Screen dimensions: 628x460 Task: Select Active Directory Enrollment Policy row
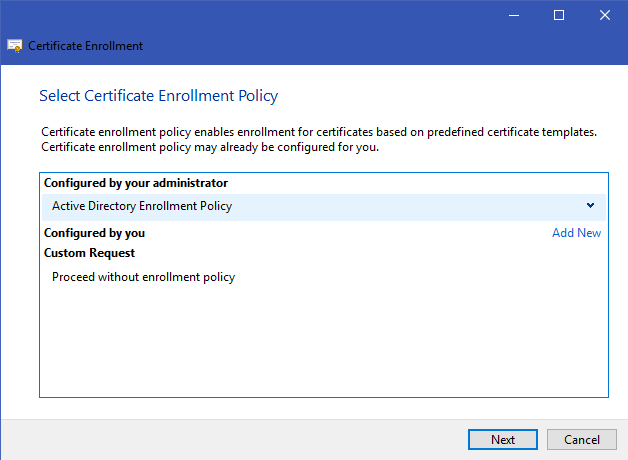pos(324,207)
